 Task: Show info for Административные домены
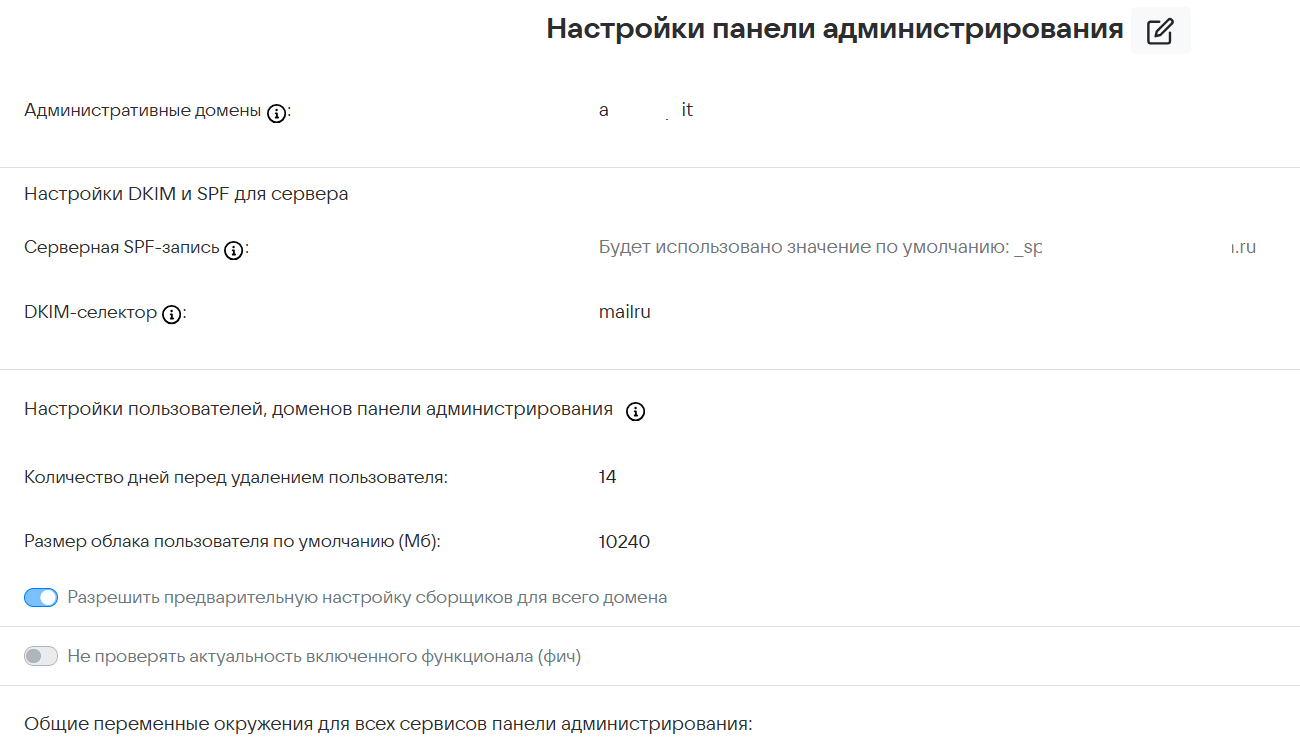click(277, 113)
